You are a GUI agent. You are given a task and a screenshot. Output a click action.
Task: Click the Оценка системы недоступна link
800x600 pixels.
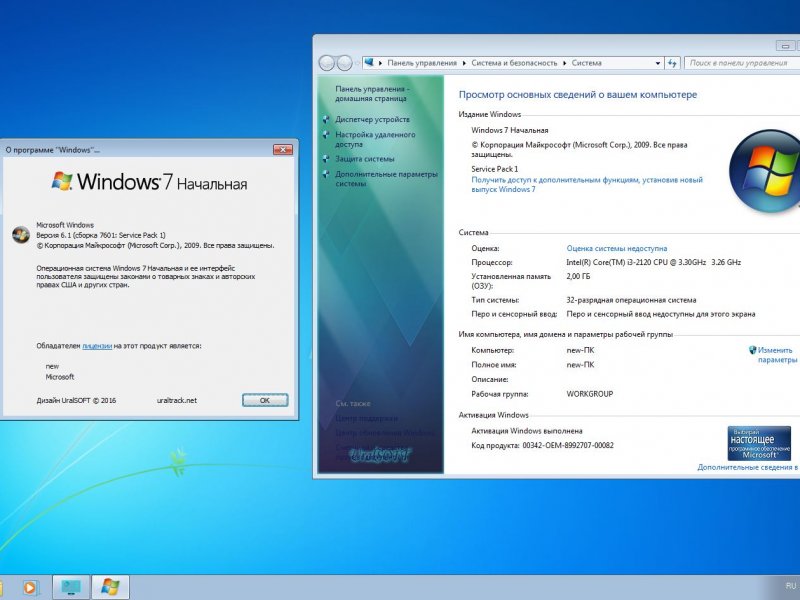point(616,248)
